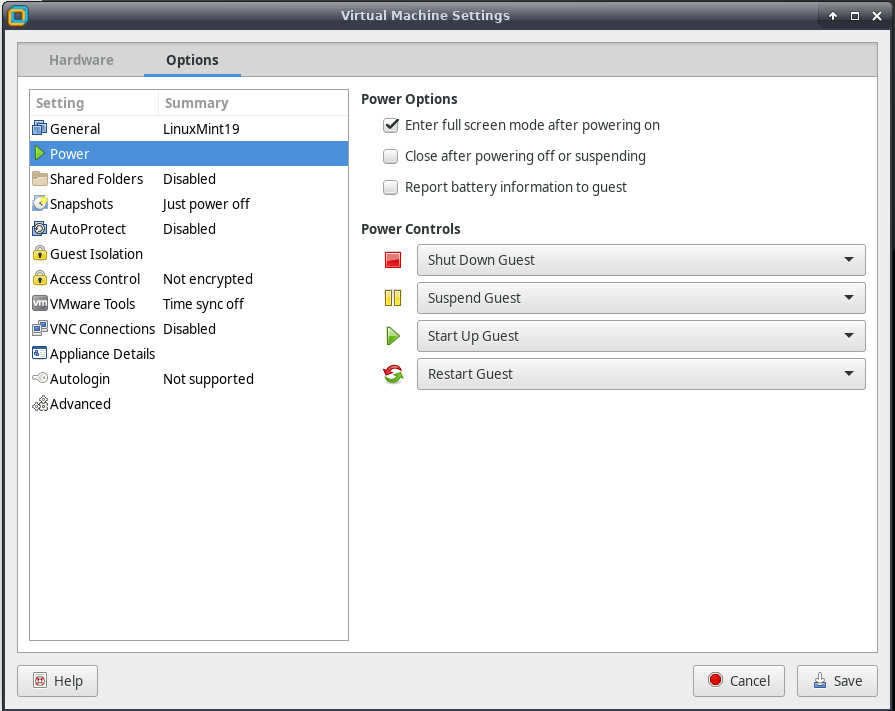Screen dimensions: 895x711
Task: Switch to the Hardware tab
Action: point(81,60)
